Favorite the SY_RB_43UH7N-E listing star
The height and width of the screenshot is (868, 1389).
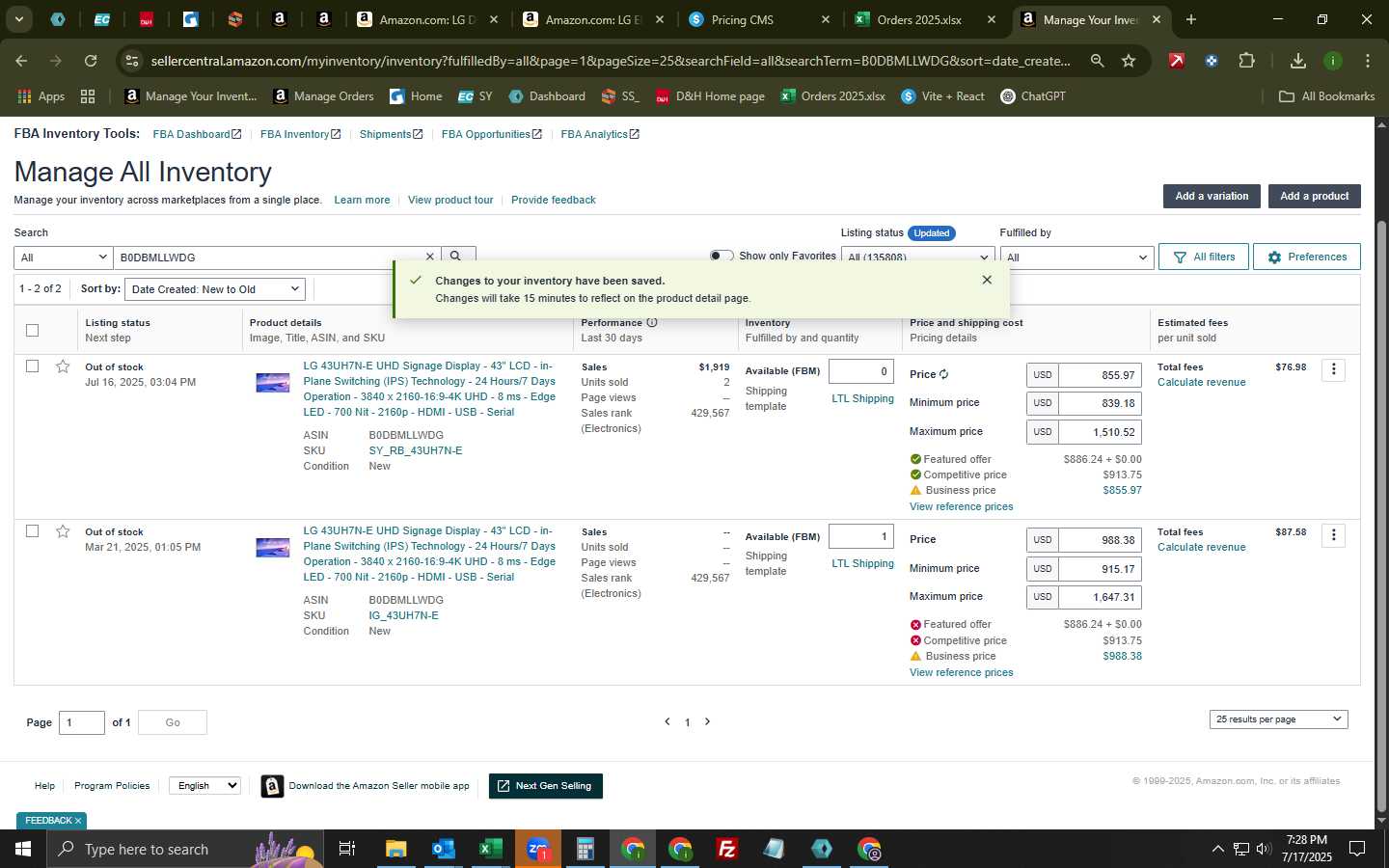tap(63, 366)
